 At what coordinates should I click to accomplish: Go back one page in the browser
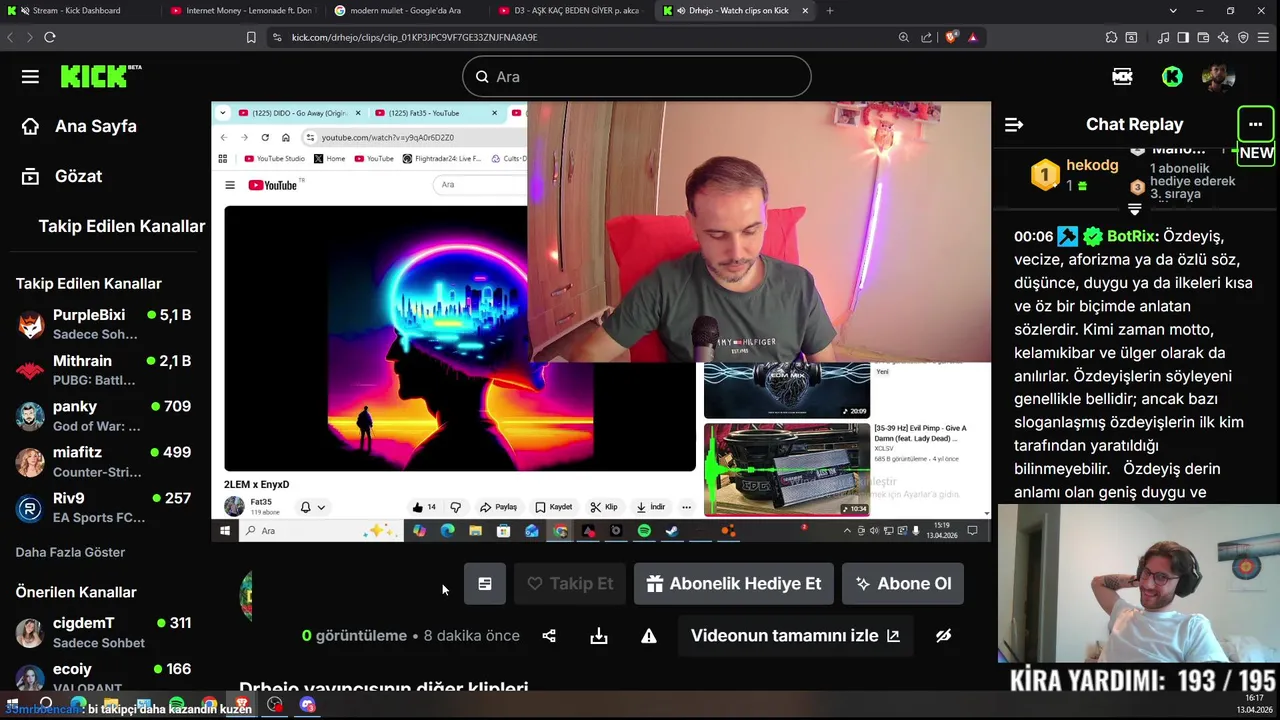tap(10, 37)
